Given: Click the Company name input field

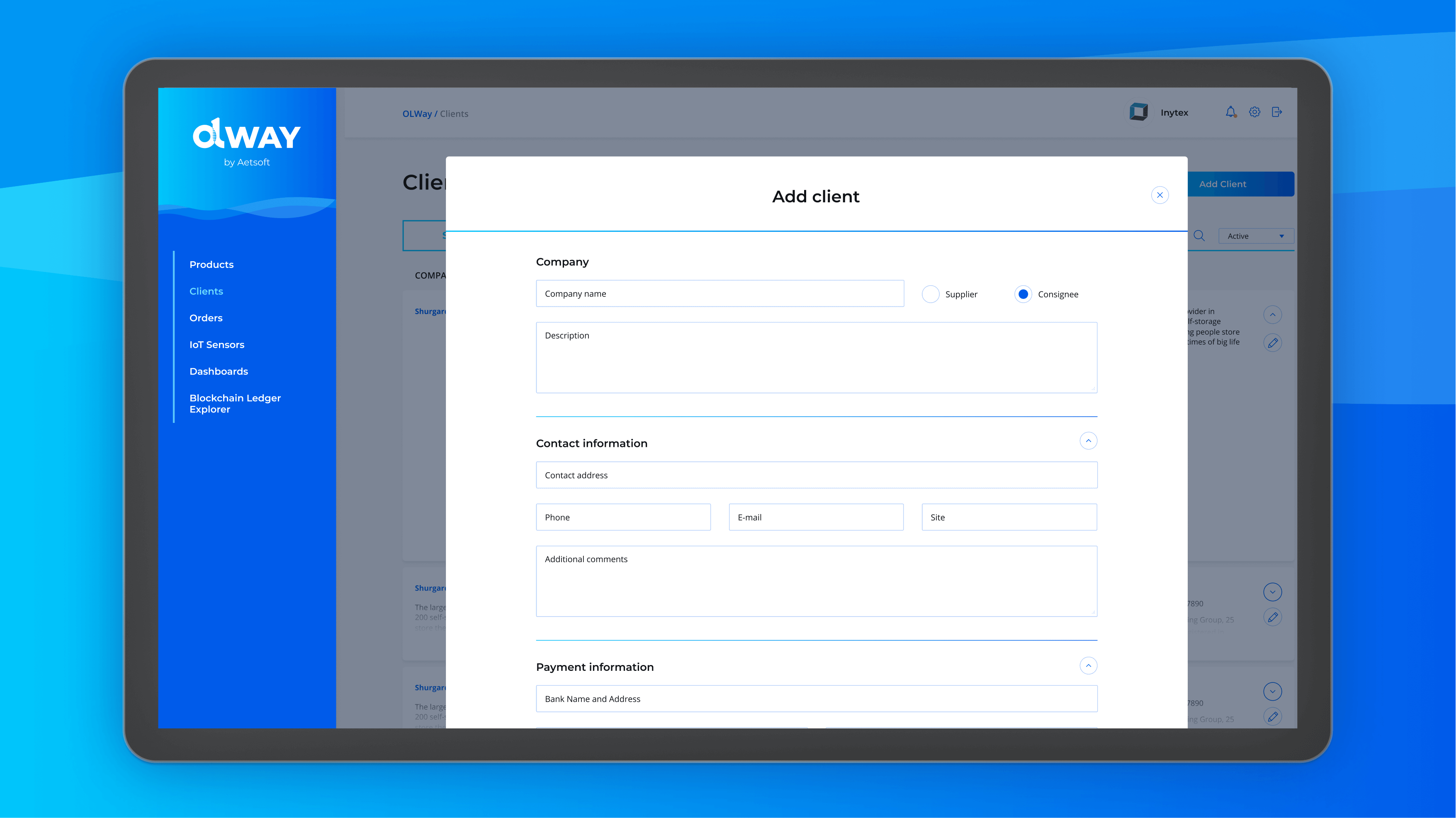Looking at the screenshot, I should [x=719, y=294].
